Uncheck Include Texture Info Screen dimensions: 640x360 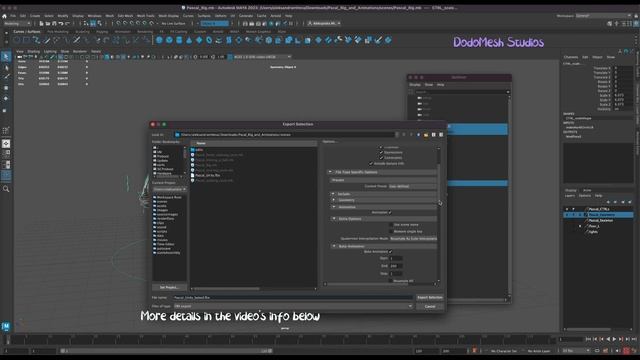point(371,163)
